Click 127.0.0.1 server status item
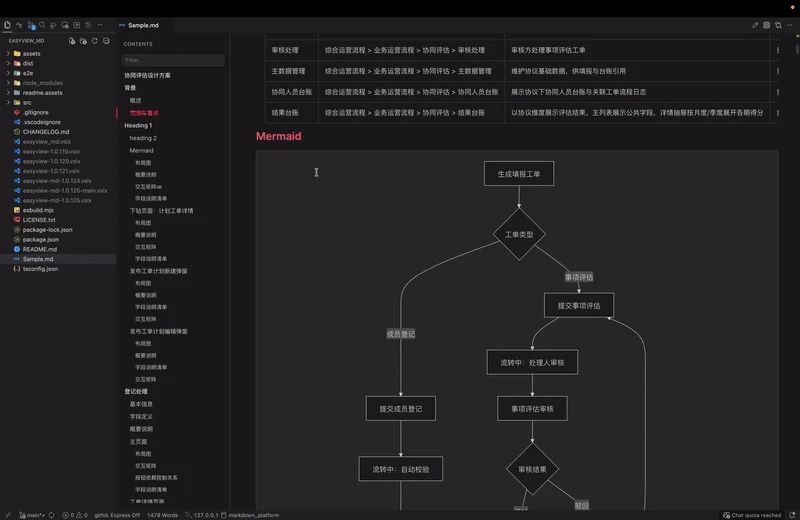Screen dimensions: 800x520 click(x=202, y=515)
